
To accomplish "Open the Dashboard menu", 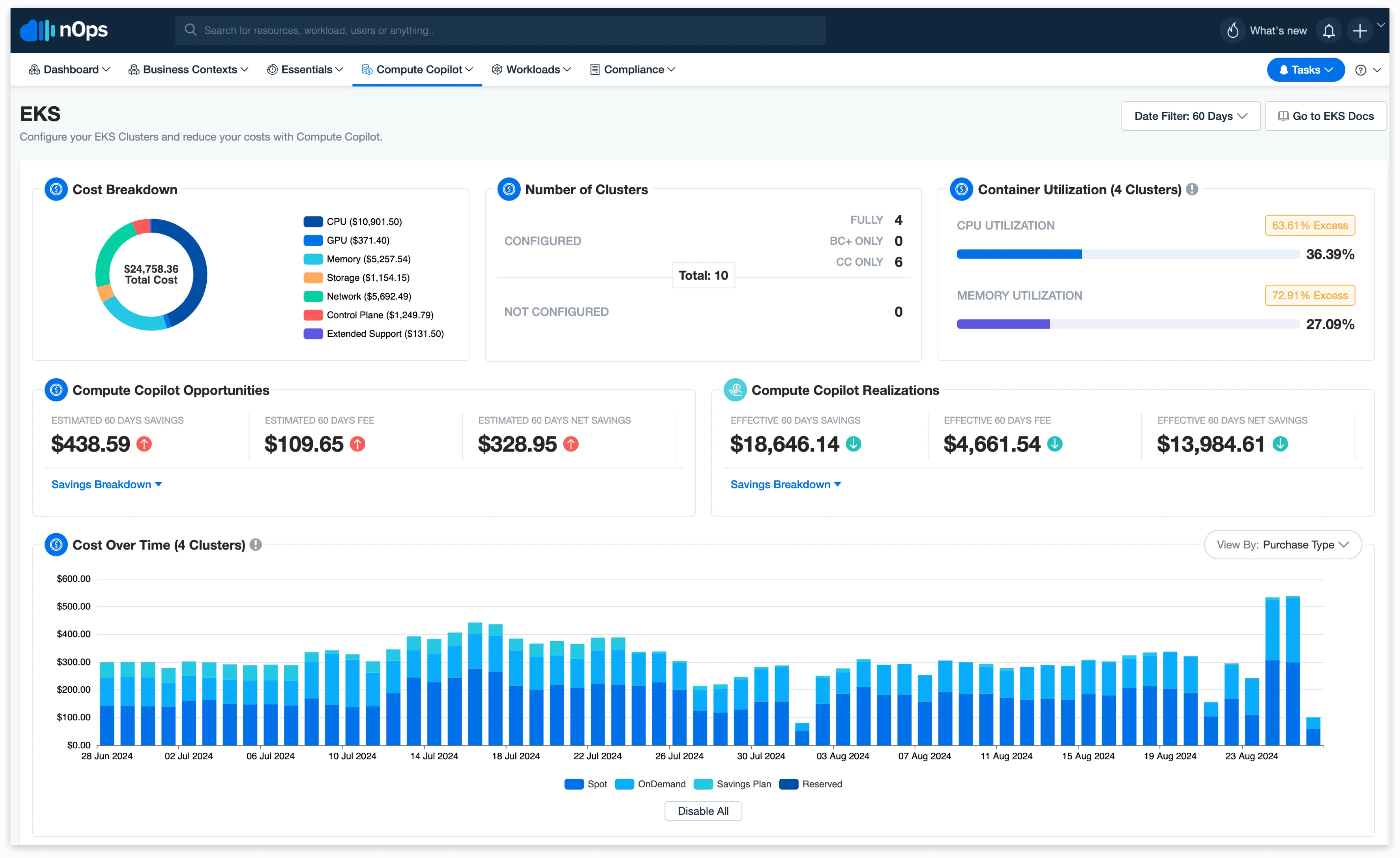I will (x=69, y=69).
